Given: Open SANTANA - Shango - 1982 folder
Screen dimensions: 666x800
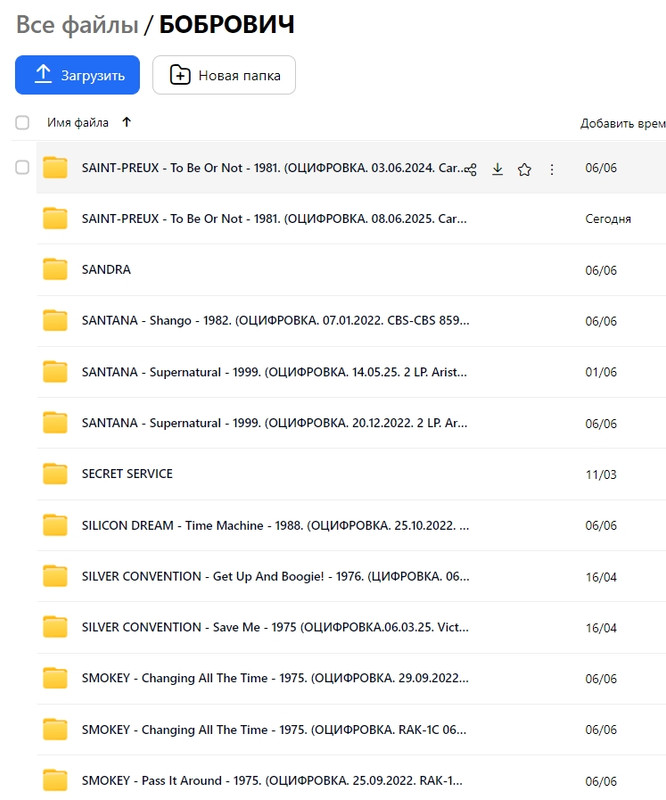Looking at the screenshot, I should point(276,320).
